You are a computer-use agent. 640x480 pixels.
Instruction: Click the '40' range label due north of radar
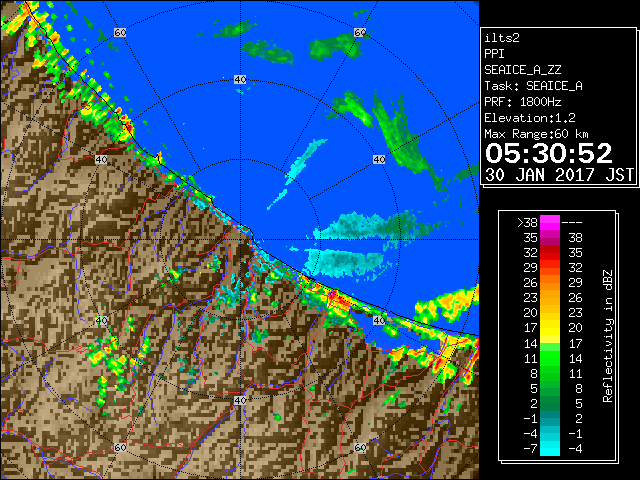coord(240,80)
